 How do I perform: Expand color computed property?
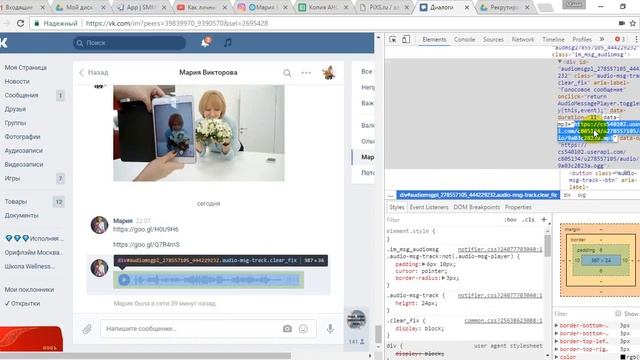coord(556,357)
